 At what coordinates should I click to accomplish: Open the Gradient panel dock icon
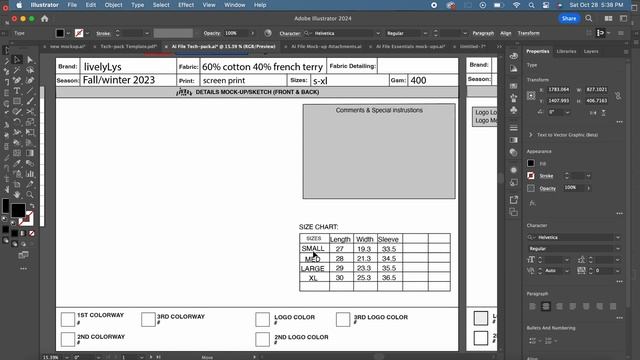click(x=513, y=140)
